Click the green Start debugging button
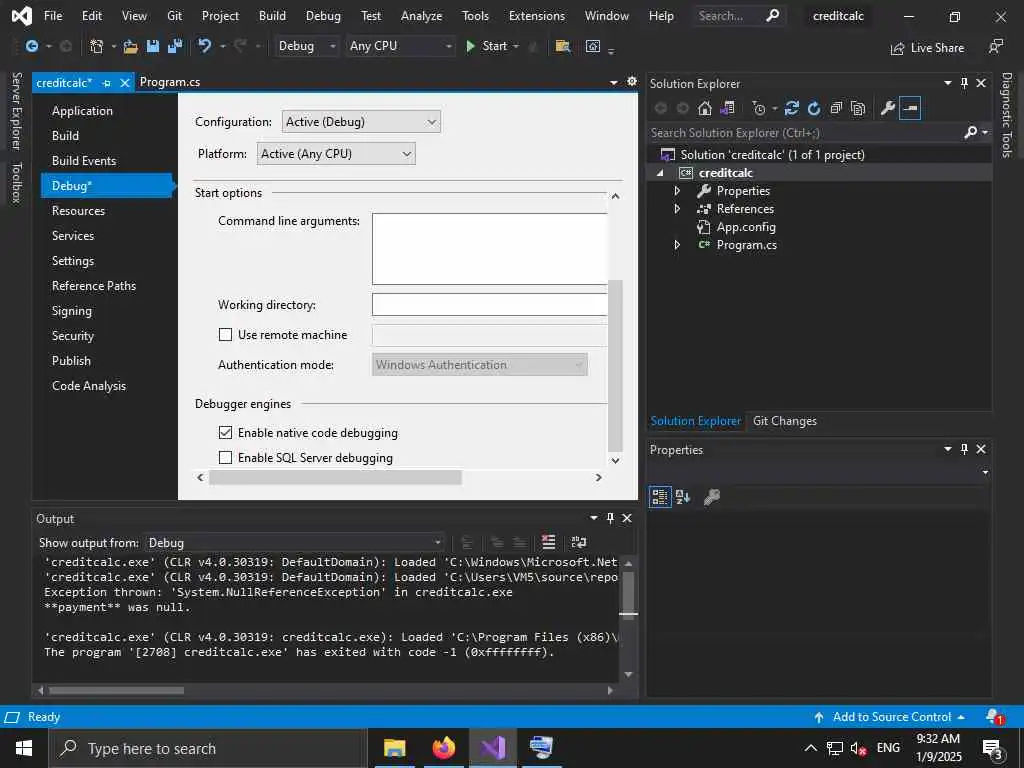The image size is (1024, 768). click(487, 46)
